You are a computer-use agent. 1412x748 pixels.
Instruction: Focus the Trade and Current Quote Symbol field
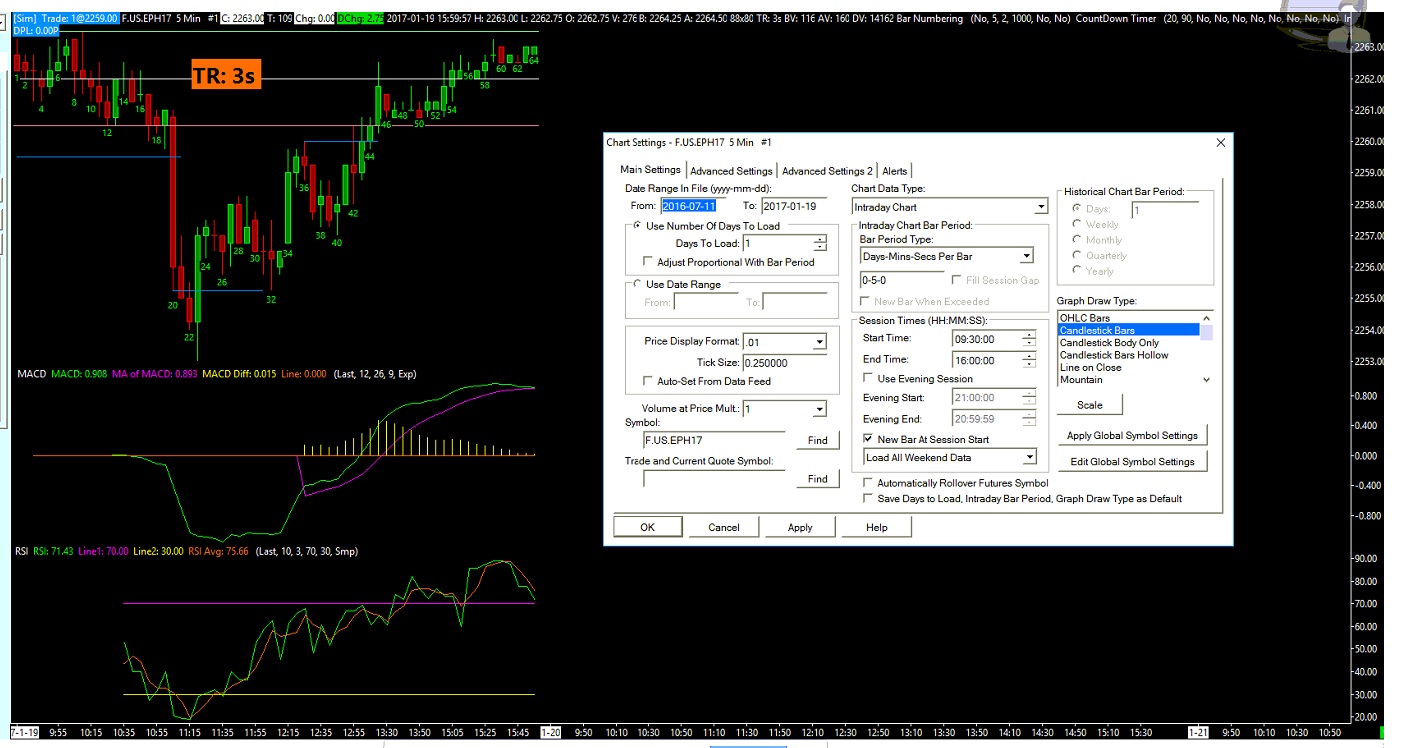(x=714, y=479)
